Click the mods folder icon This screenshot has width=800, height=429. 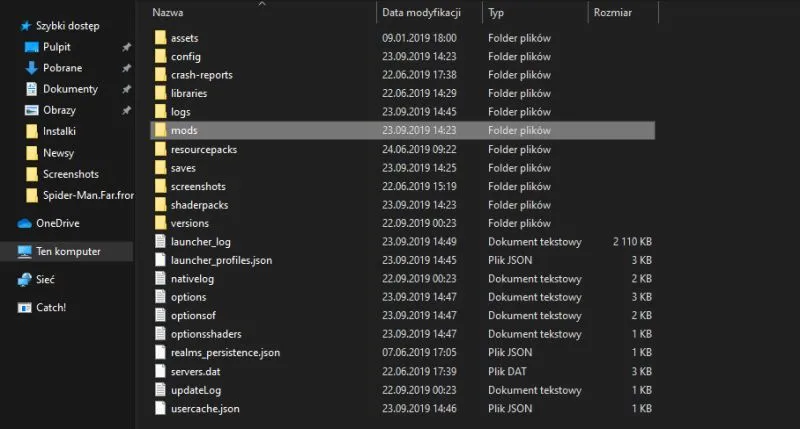click(161, 130)
